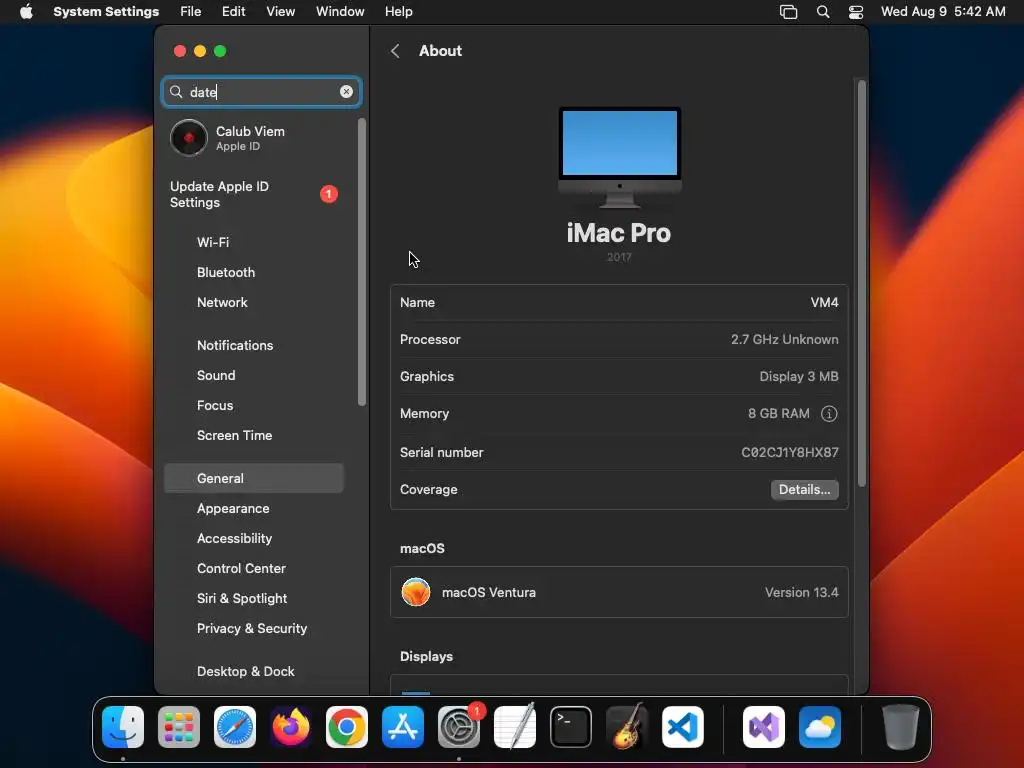
Task: Open the Apple menu
Action: (26, 12)
